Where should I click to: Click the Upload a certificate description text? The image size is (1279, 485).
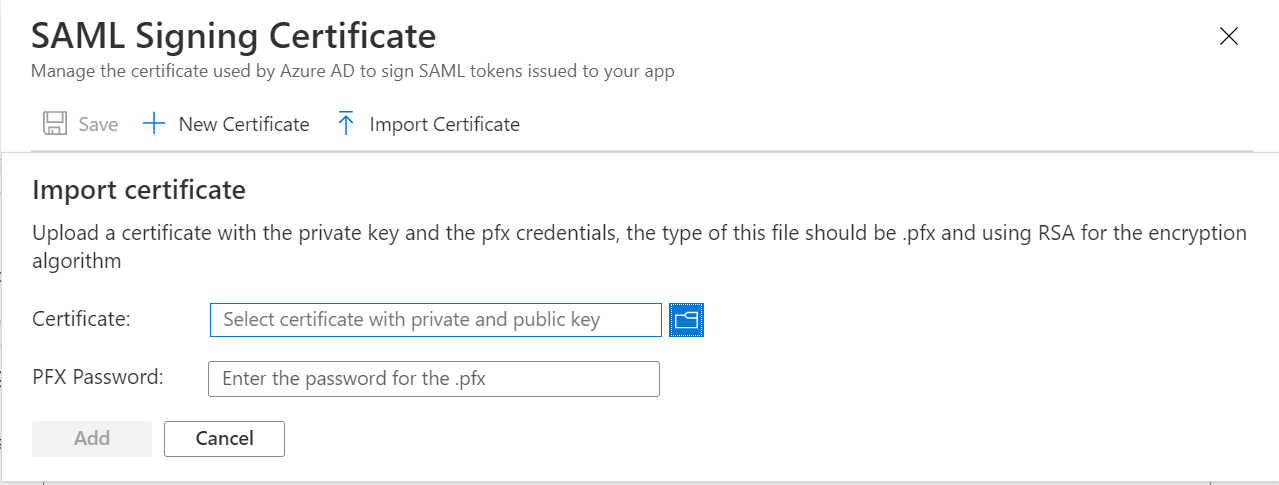(x=500, y=233)
